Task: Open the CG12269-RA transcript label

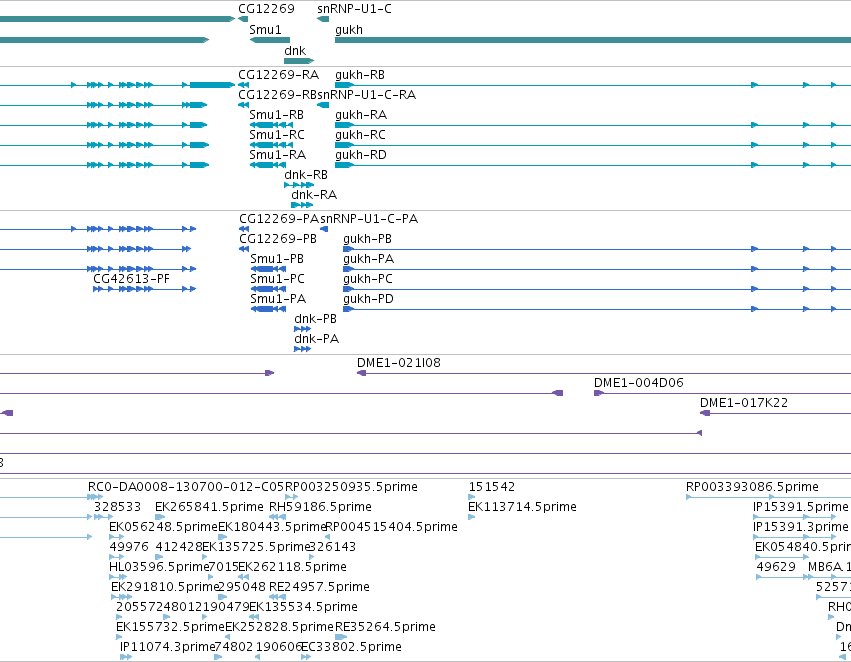Action: click(278, 75)
